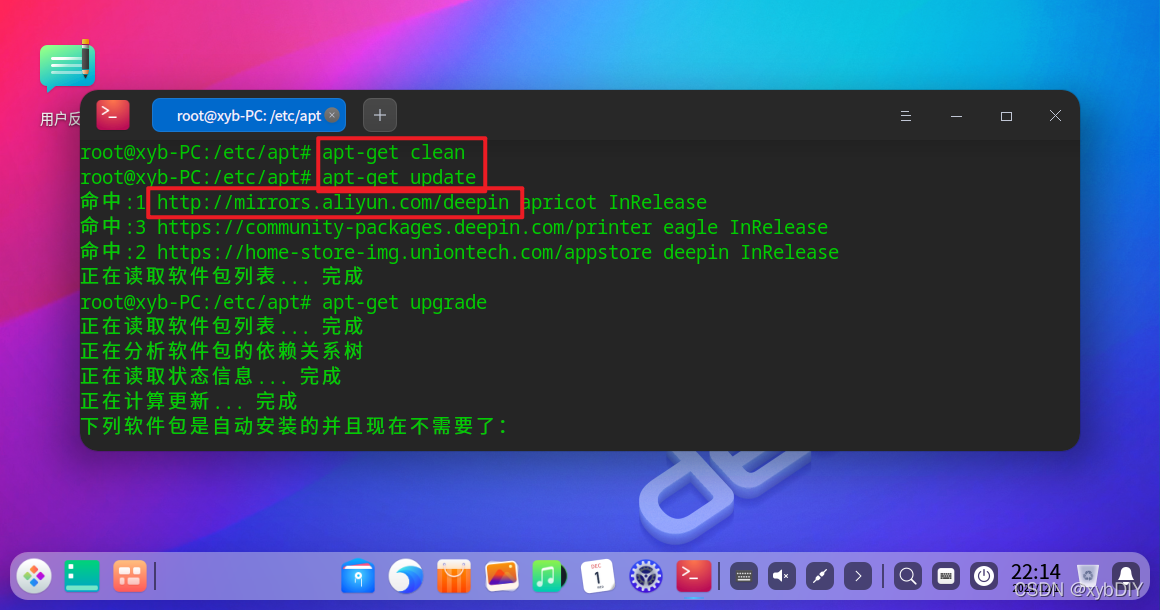This screenshot has height=610, width=1160.
Task: Close the terminal window
Action: coord(1056,115)
